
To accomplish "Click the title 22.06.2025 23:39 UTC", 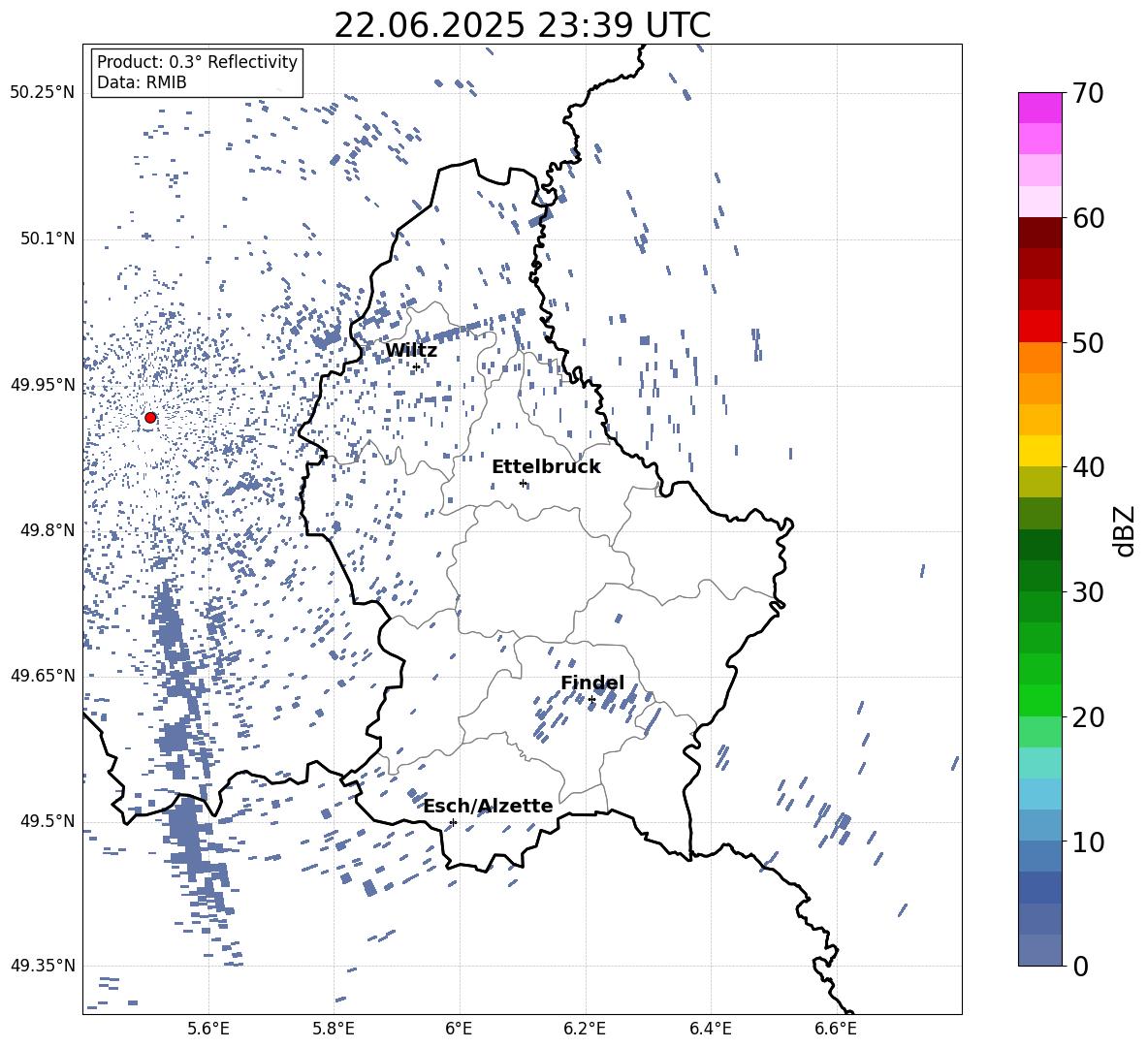I will coord(522,25).
